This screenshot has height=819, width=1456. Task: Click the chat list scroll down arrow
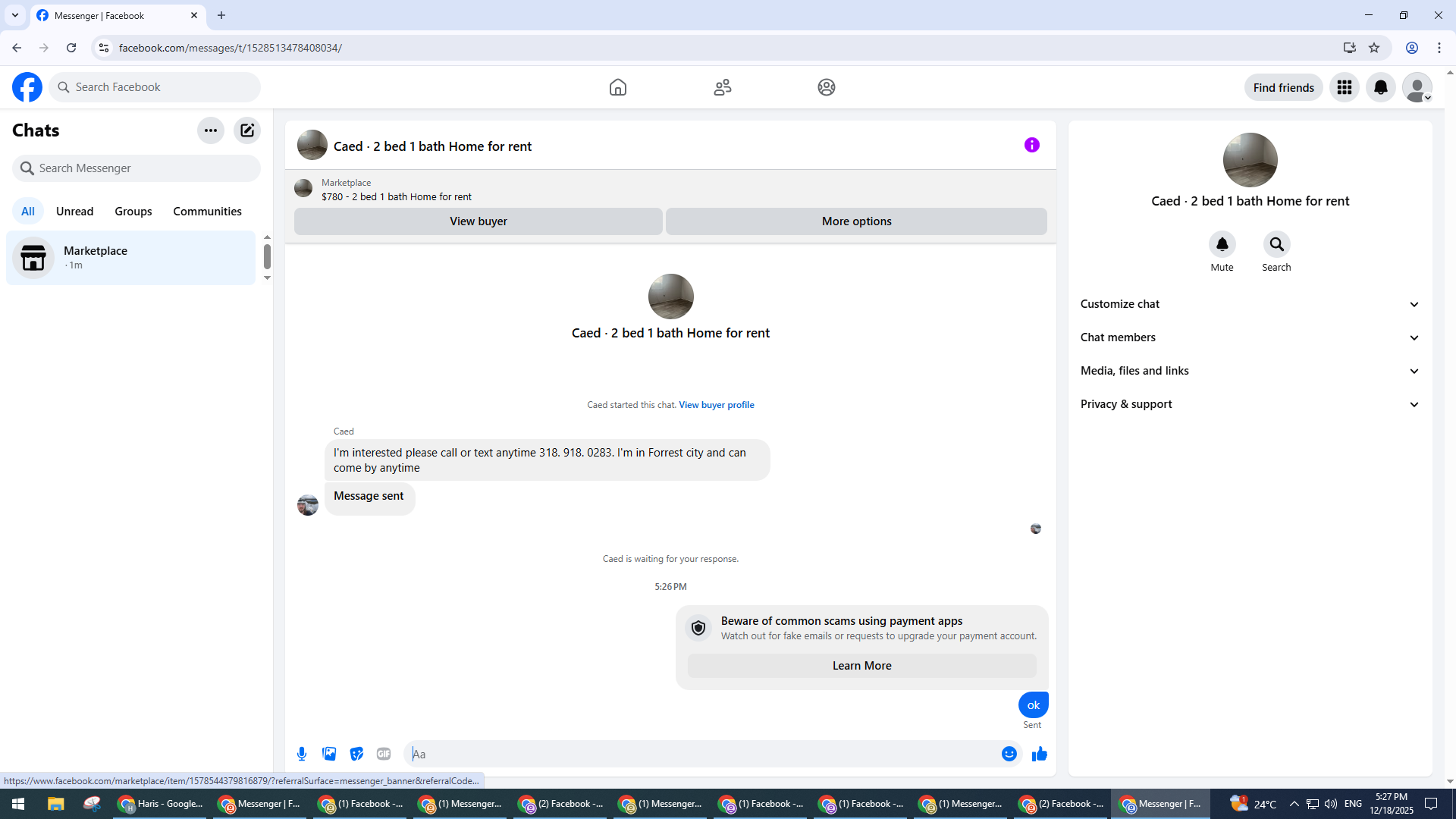tap(267, 278)
